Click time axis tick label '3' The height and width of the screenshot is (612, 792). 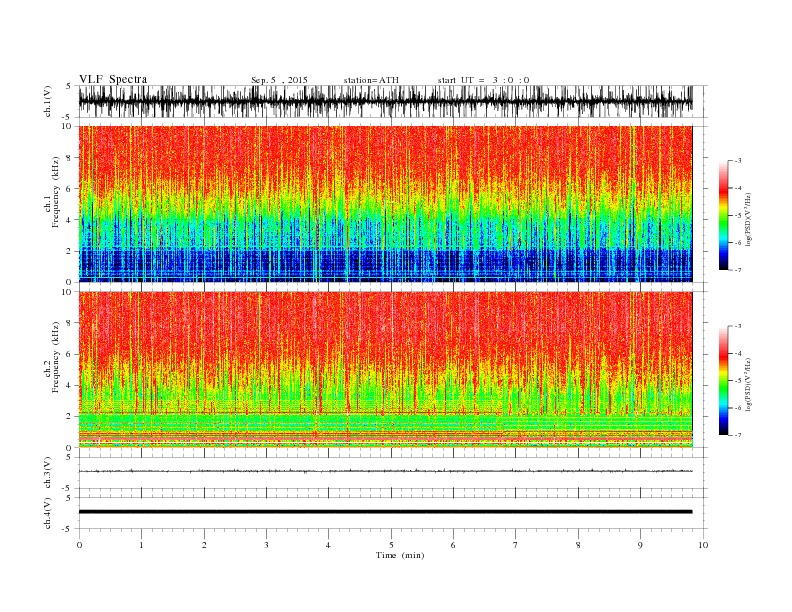coord(266,545)
